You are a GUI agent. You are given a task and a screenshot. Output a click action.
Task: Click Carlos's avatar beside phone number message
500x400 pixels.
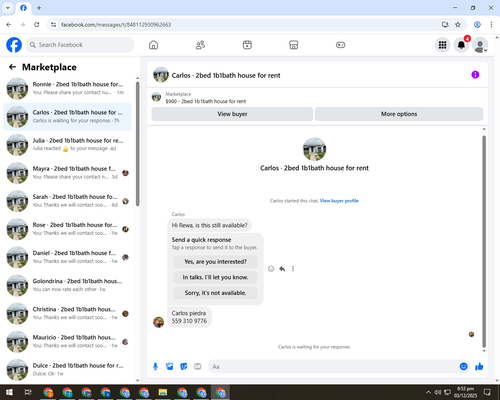tap(158, 322)
